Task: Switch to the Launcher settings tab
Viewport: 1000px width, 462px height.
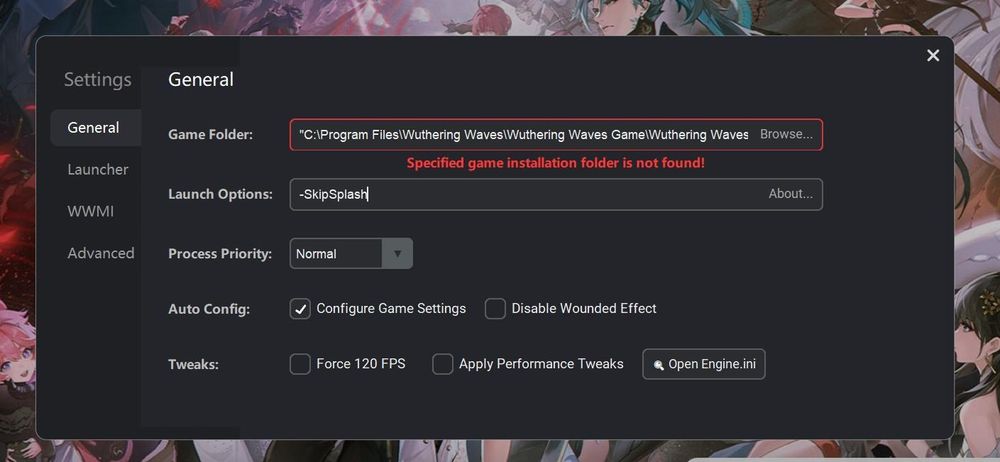Action: [x=98, y=169]
